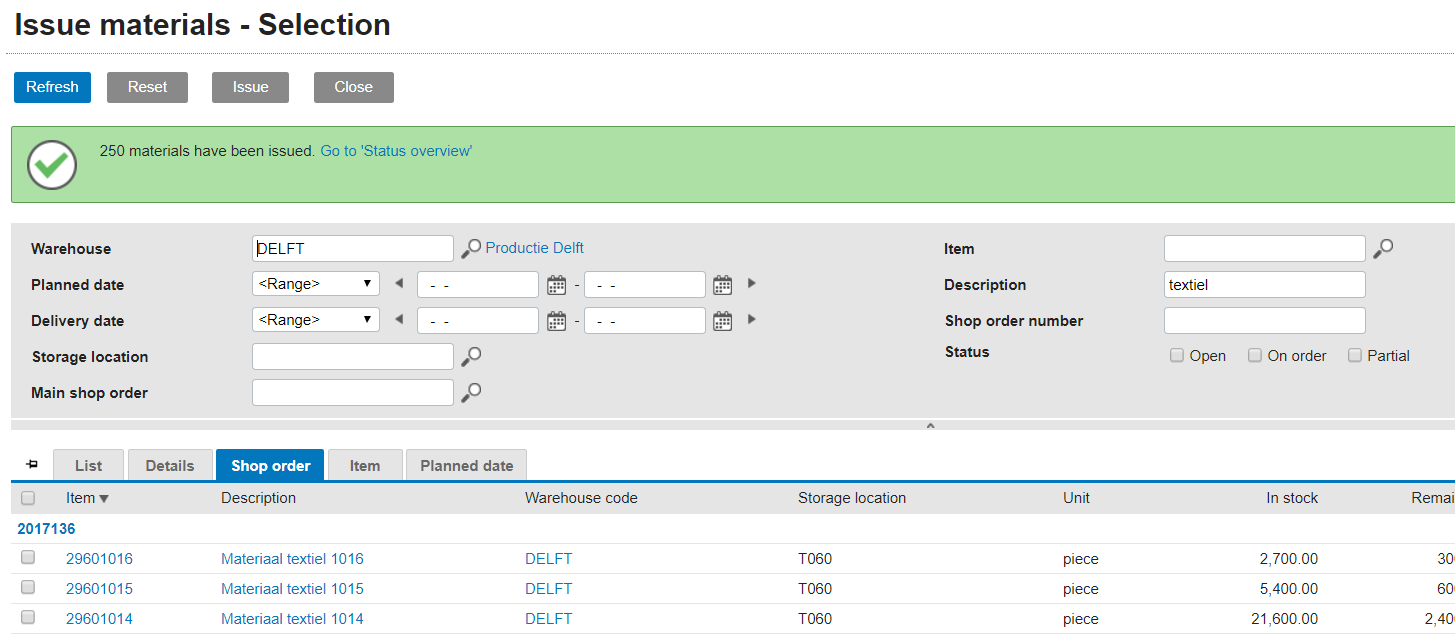Click the Warehouse search magnifier icon

(471, 248)
